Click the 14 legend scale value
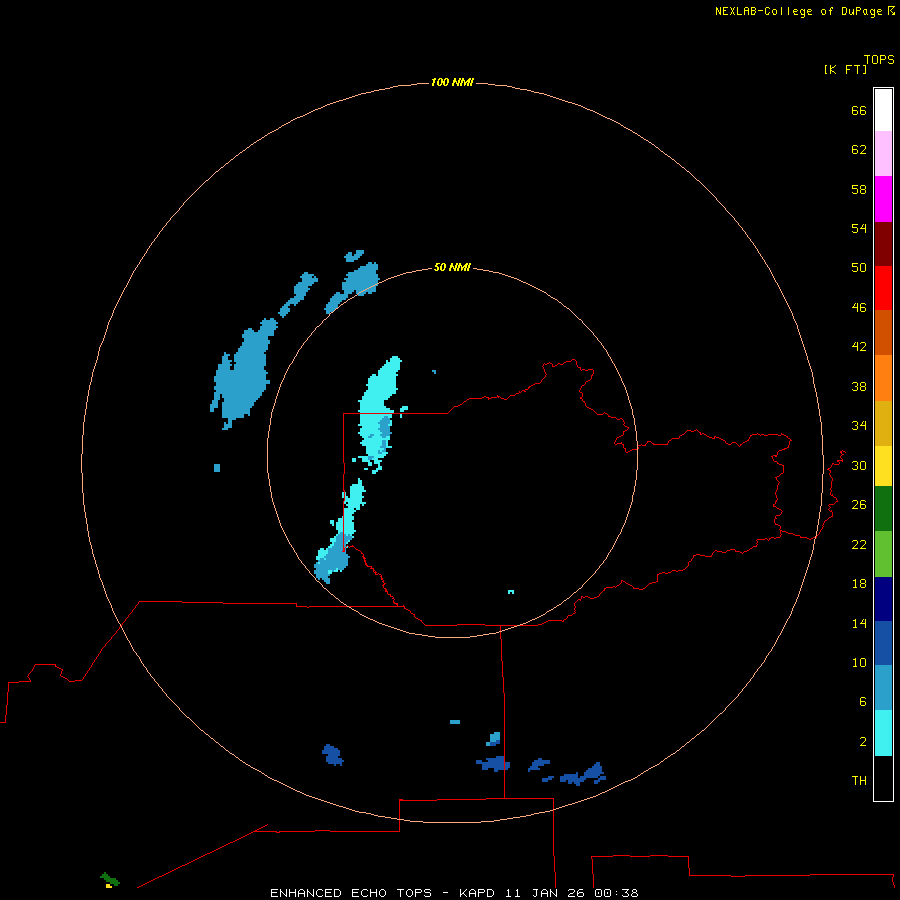This screenshot has height=900, width=900. point(859,623)
